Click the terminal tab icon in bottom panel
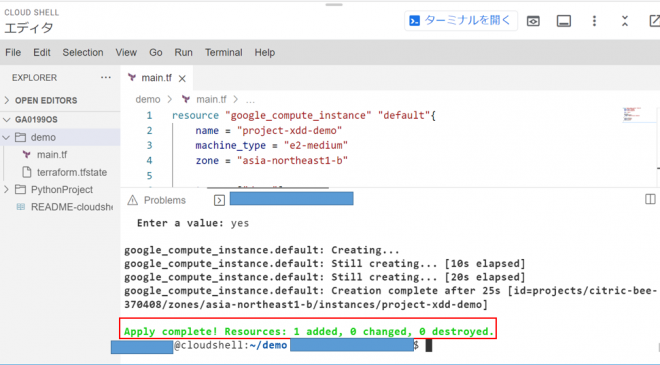The image size is (660, 365). 219,200
